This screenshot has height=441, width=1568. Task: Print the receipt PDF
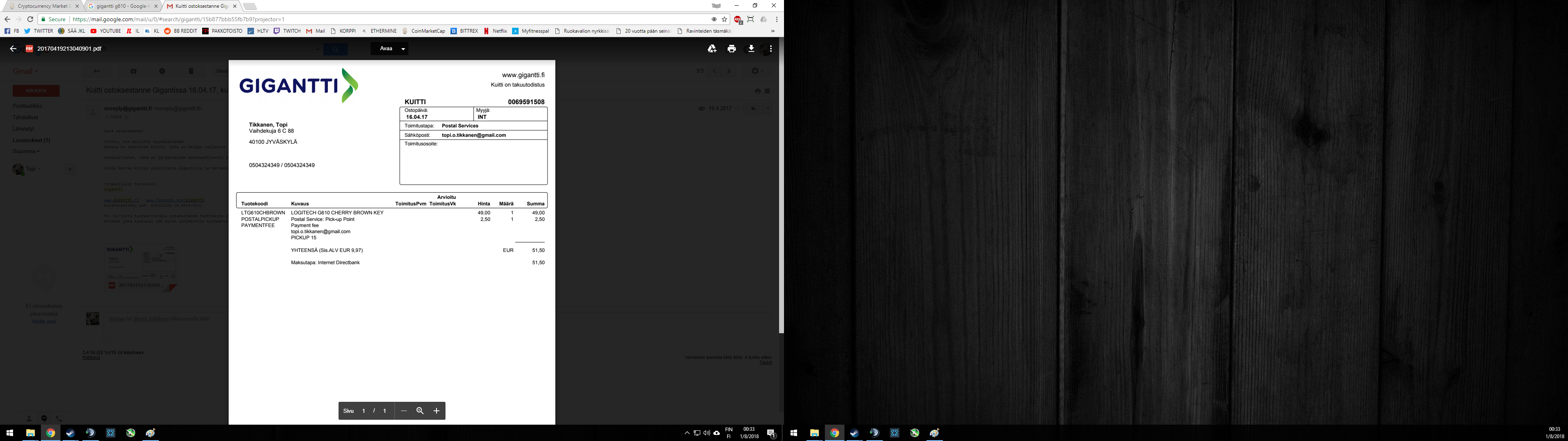pyautogui.click(x=732, y=49)
